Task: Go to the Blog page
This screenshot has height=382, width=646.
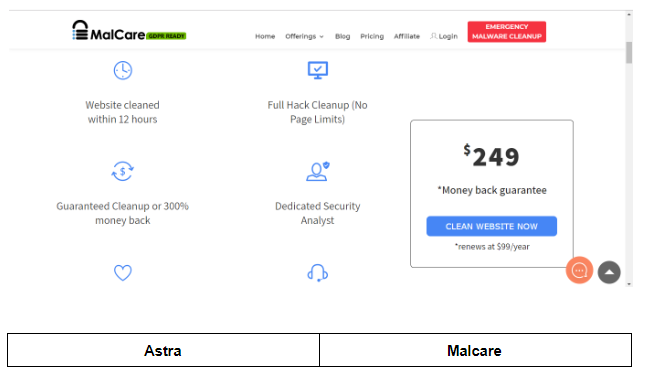Action: pos(342,36)
